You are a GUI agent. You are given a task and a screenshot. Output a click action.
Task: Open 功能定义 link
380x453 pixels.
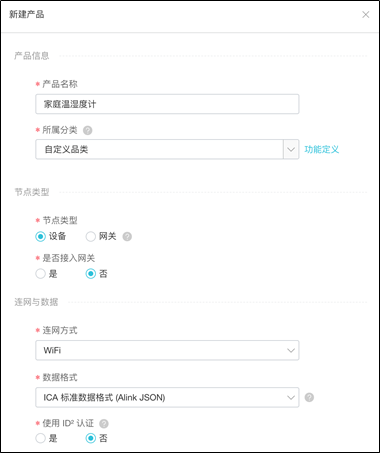pos(321,149)
